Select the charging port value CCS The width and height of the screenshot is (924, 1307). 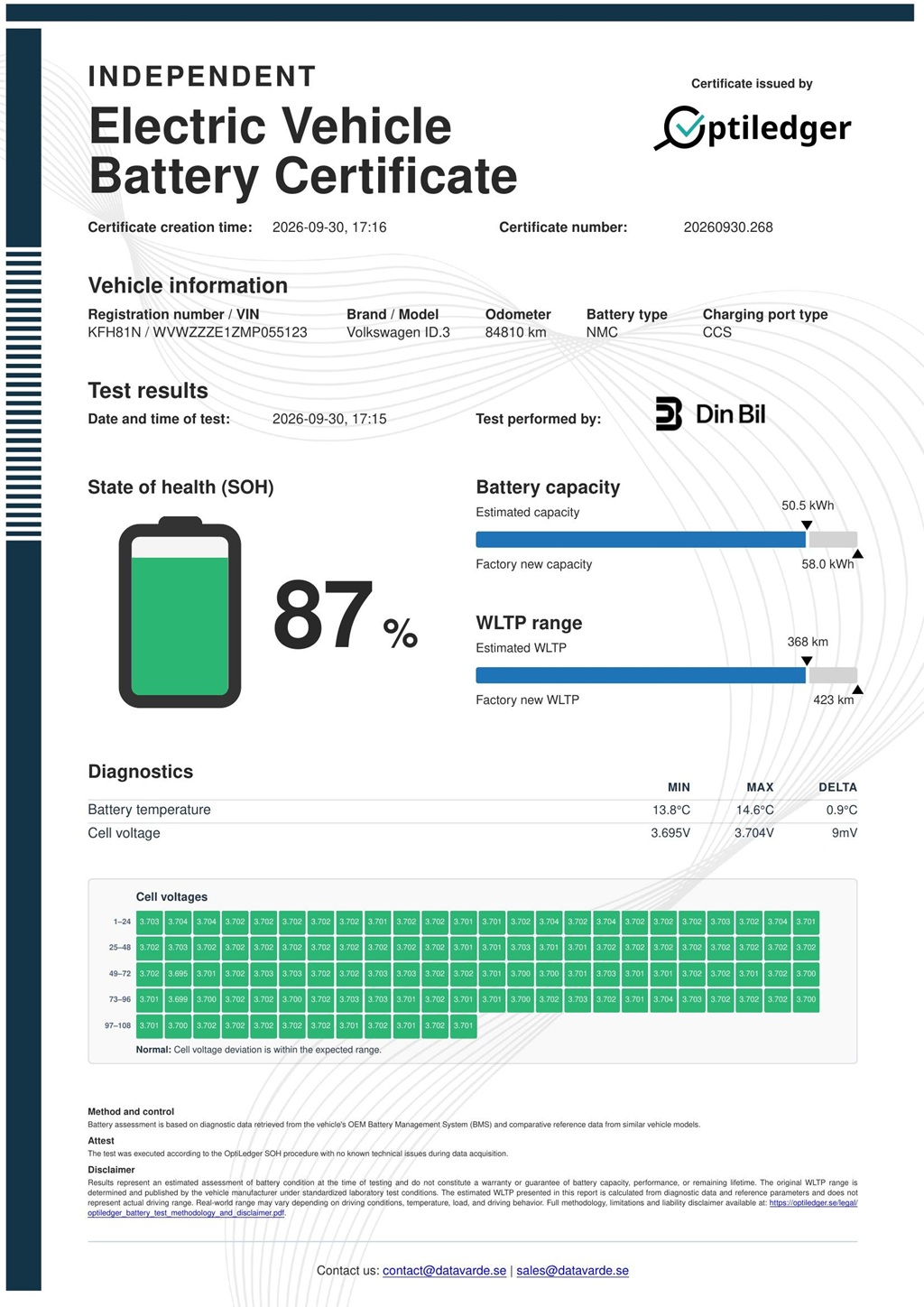(x=717, y=332)
